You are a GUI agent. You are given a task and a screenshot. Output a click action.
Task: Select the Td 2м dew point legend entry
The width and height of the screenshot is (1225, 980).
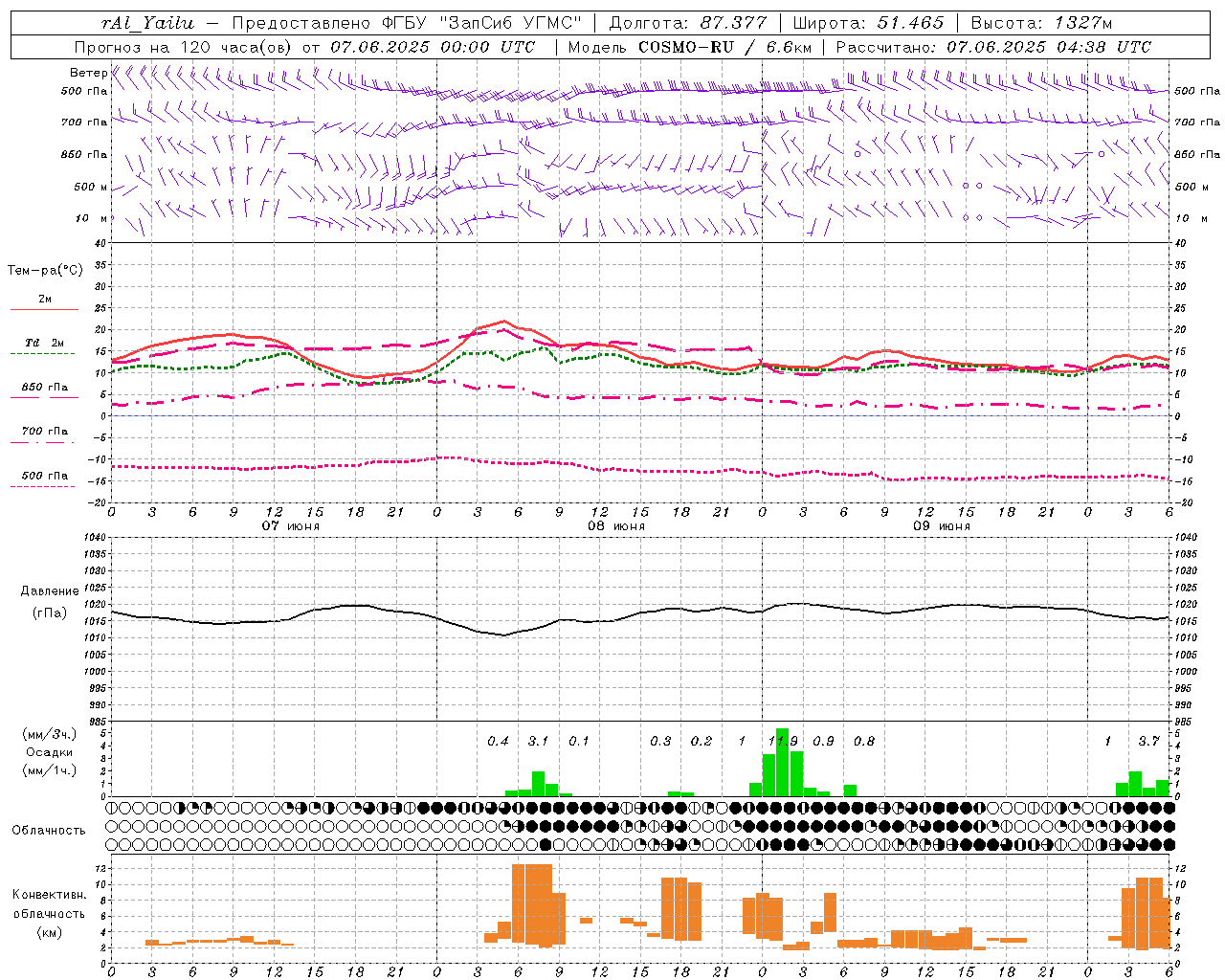pyautogui.click(x=45, y=343)
